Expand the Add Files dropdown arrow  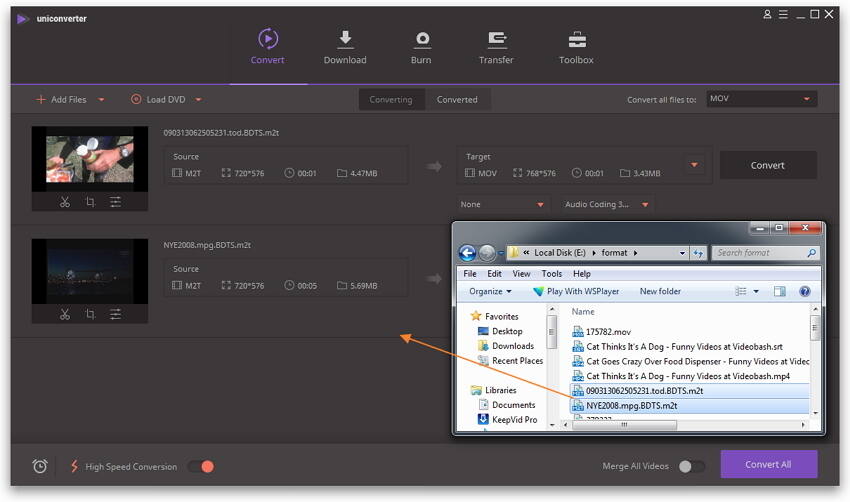pyautogui.click(x=101, y=100)
